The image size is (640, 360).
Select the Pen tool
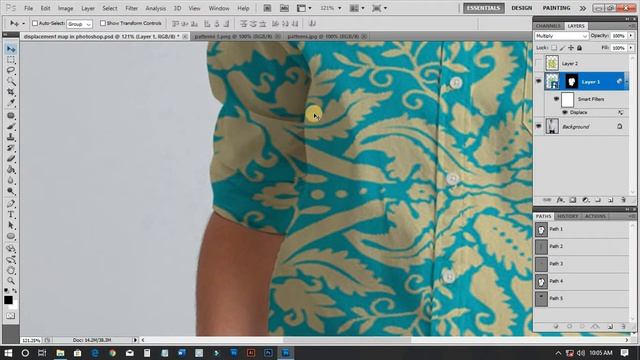(x=11, y=204)
